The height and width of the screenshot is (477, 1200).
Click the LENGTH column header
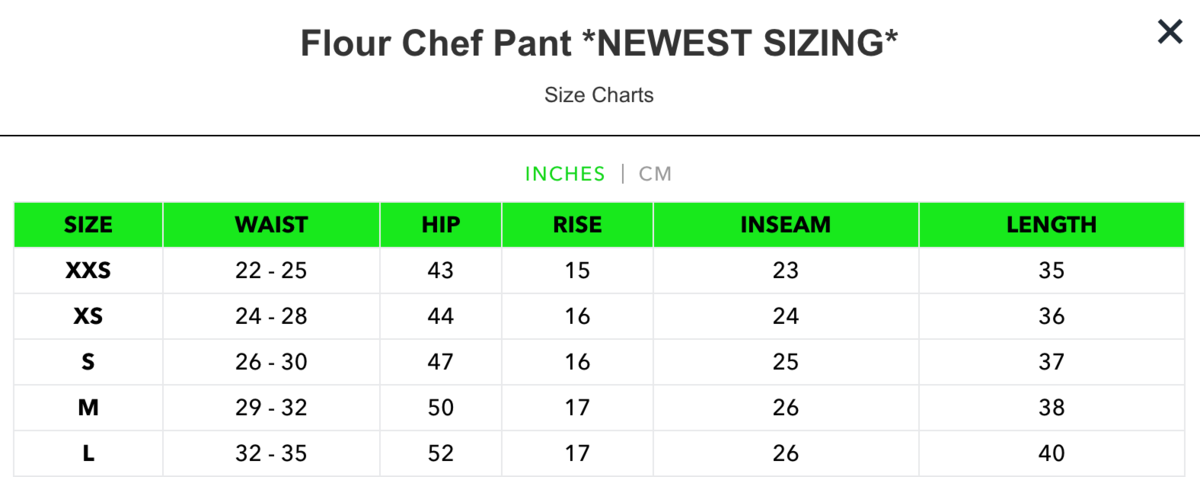[x=1051, y=224]
